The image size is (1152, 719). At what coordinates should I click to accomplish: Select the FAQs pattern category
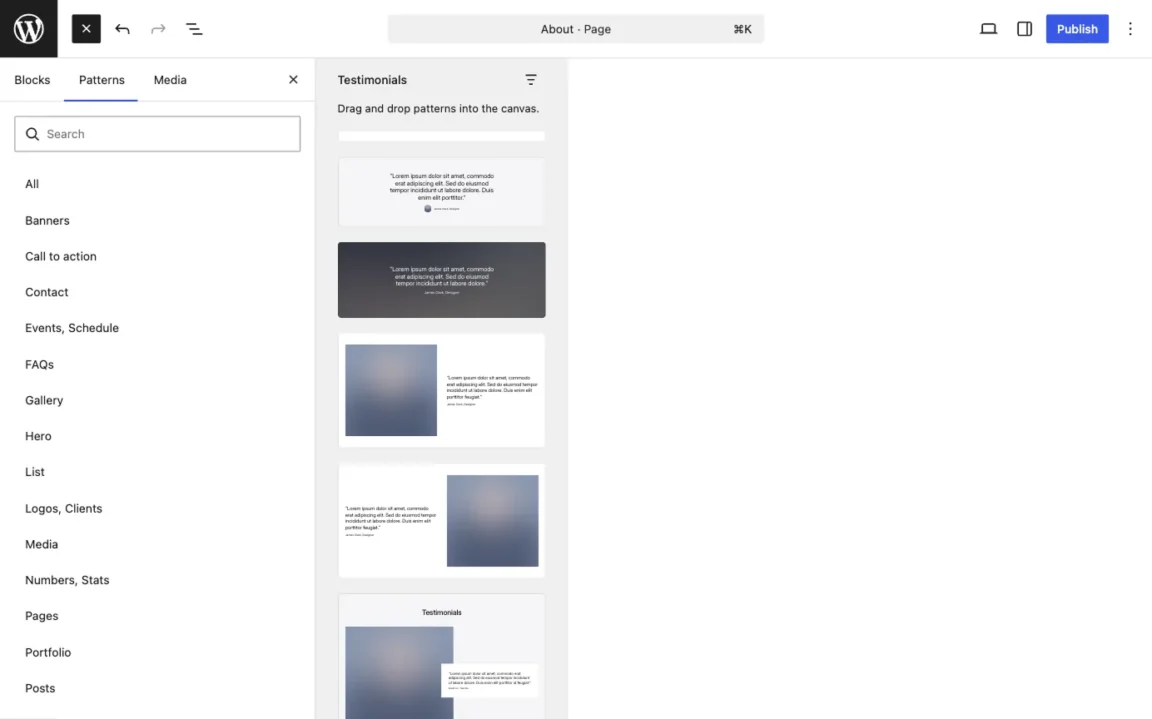tap(39, 364)
